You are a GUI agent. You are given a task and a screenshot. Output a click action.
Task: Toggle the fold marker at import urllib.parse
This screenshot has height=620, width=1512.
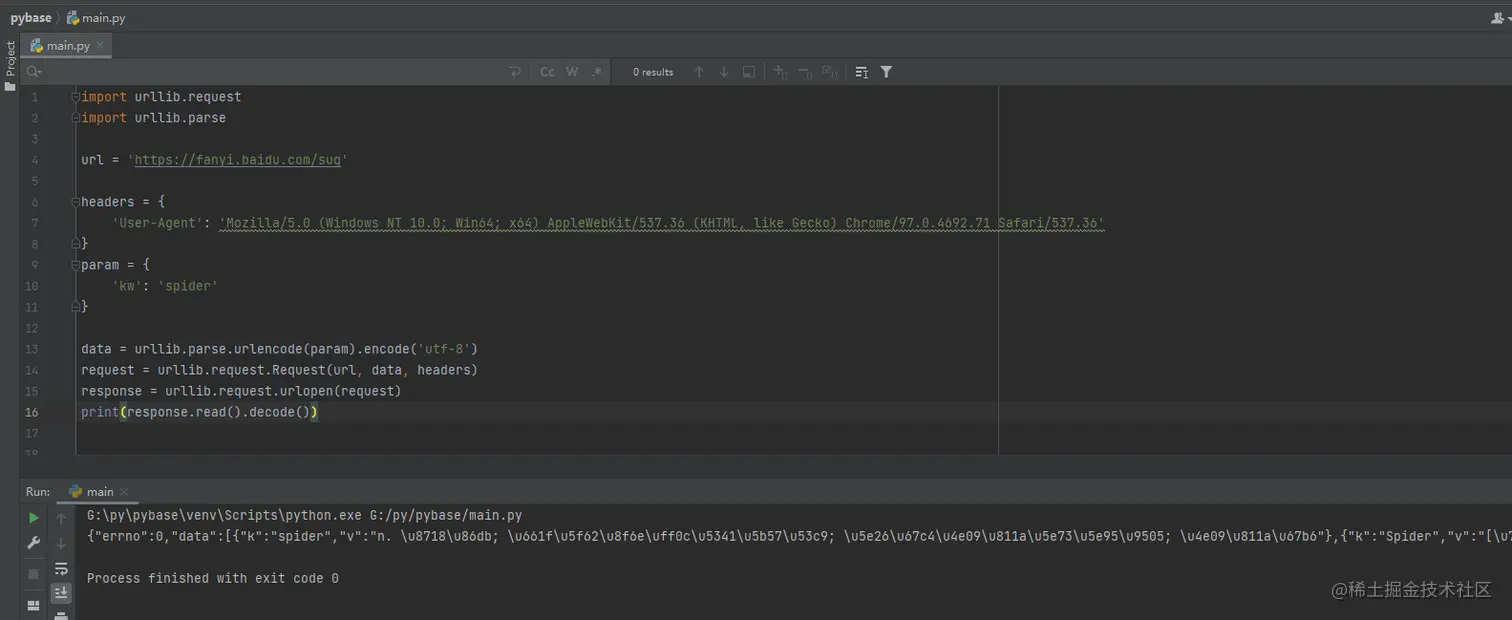75,118
